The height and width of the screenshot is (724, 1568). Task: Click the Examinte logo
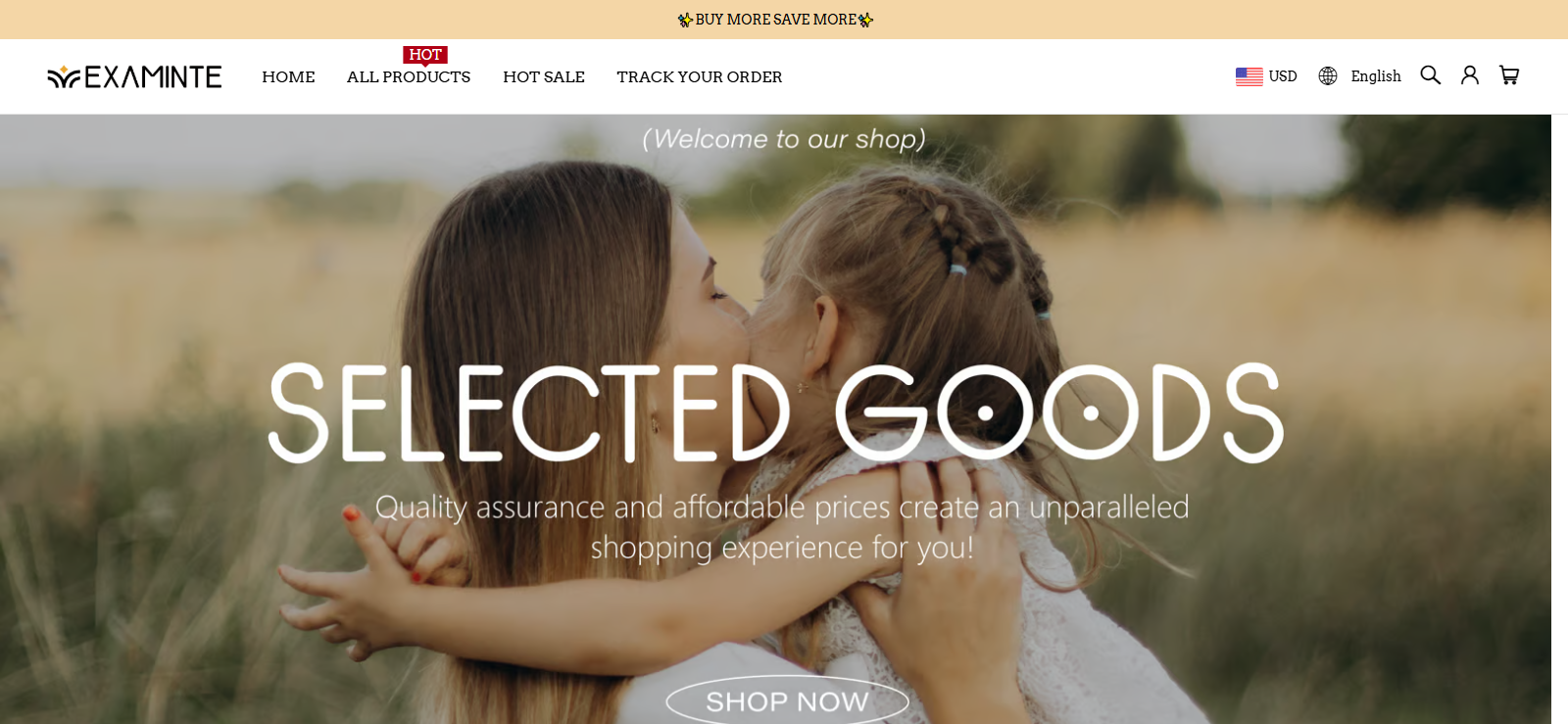(x=134, y=76)
